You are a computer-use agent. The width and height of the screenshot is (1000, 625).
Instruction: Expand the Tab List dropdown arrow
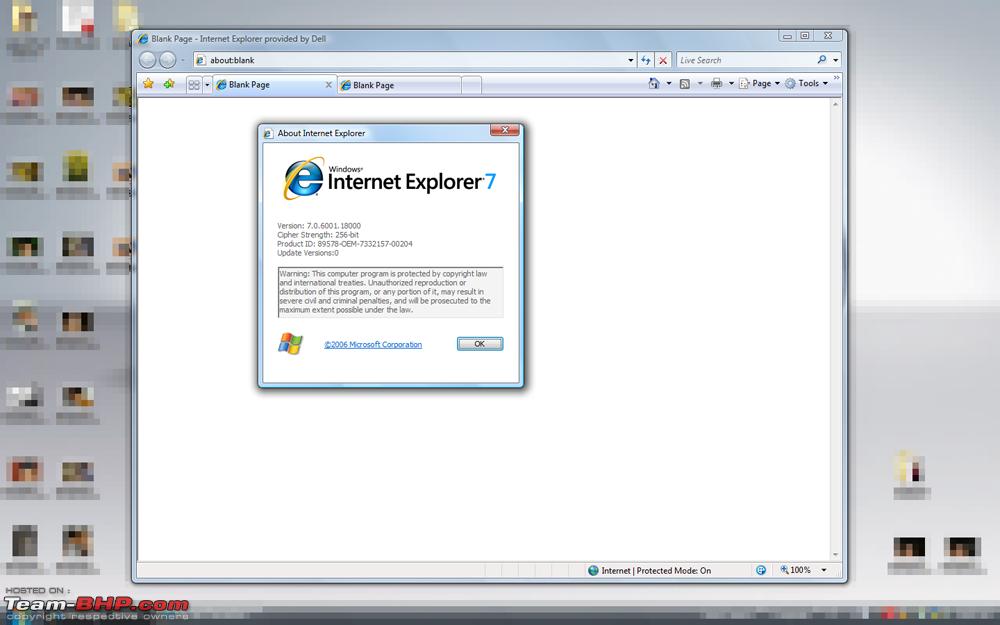click(x=207, y=85)
